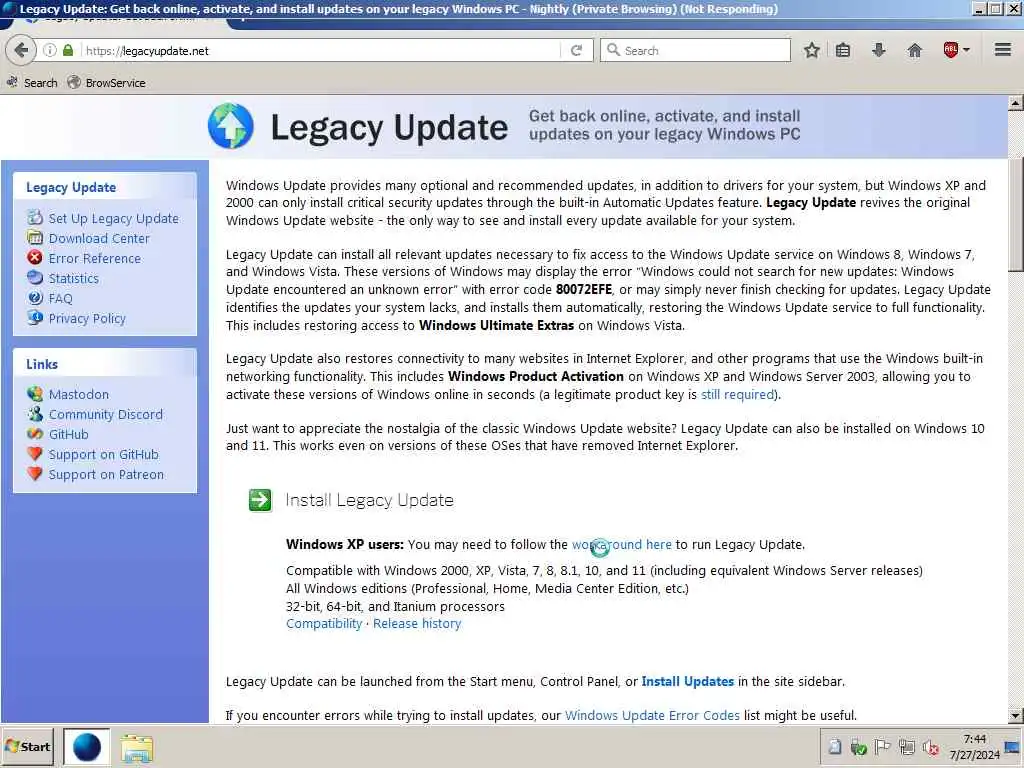Open site information icon in address bar
This screenshot has width=1024, height=768.
[x=50, y=50]
